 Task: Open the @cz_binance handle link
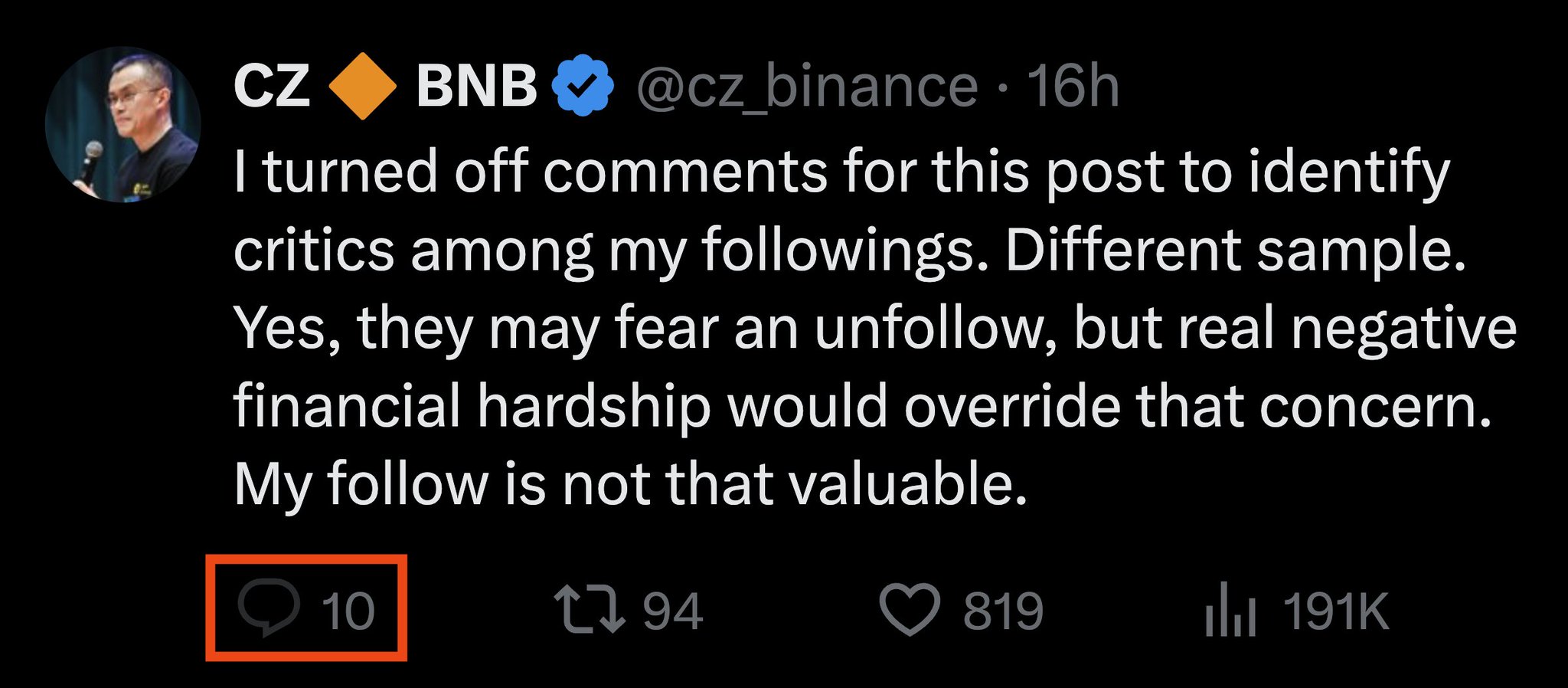pyautogui.click(x=806, y=86)
